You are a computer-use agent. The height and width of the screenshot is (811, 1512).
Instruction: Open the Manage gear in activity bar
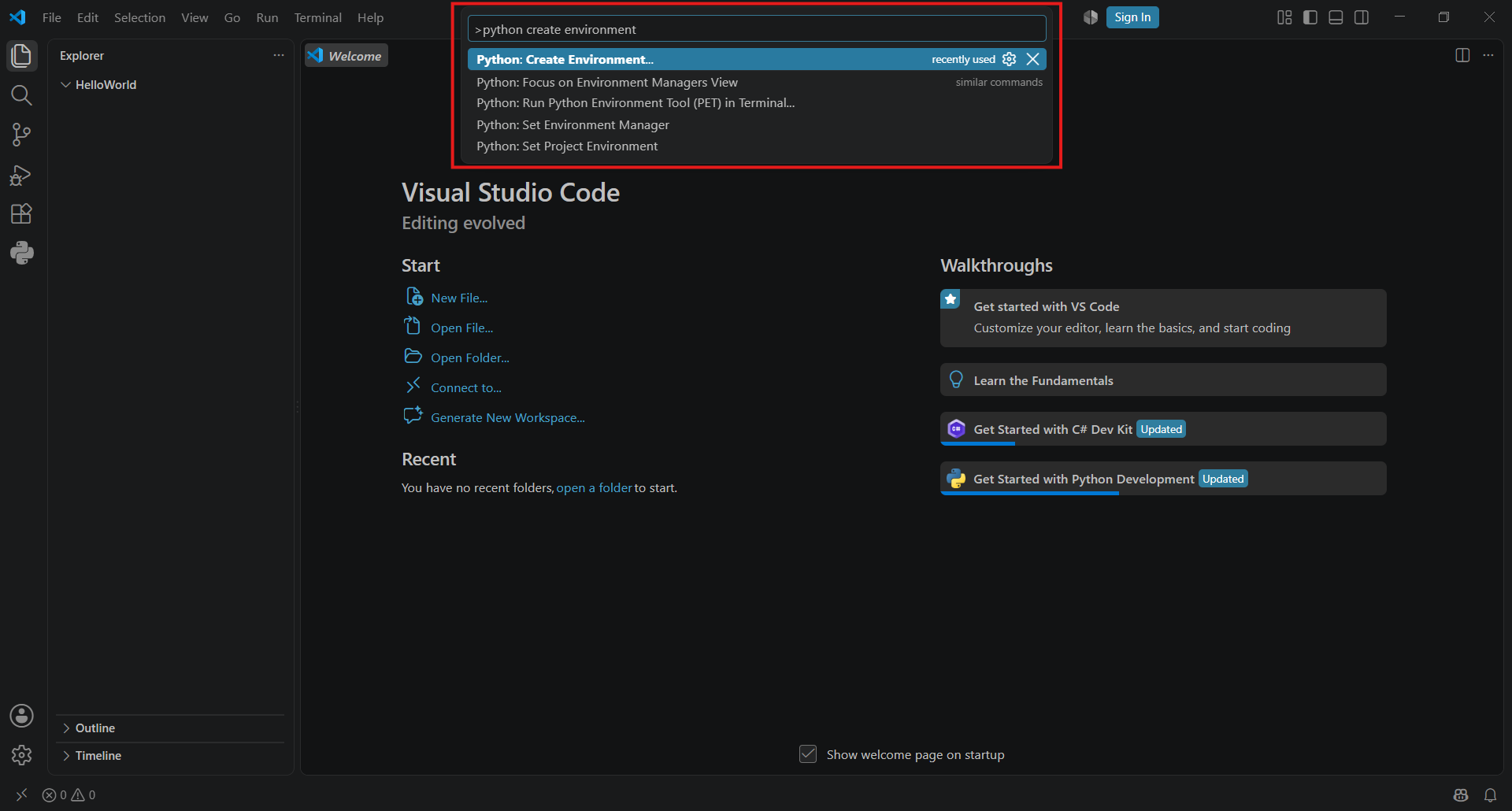pos(21,755)
